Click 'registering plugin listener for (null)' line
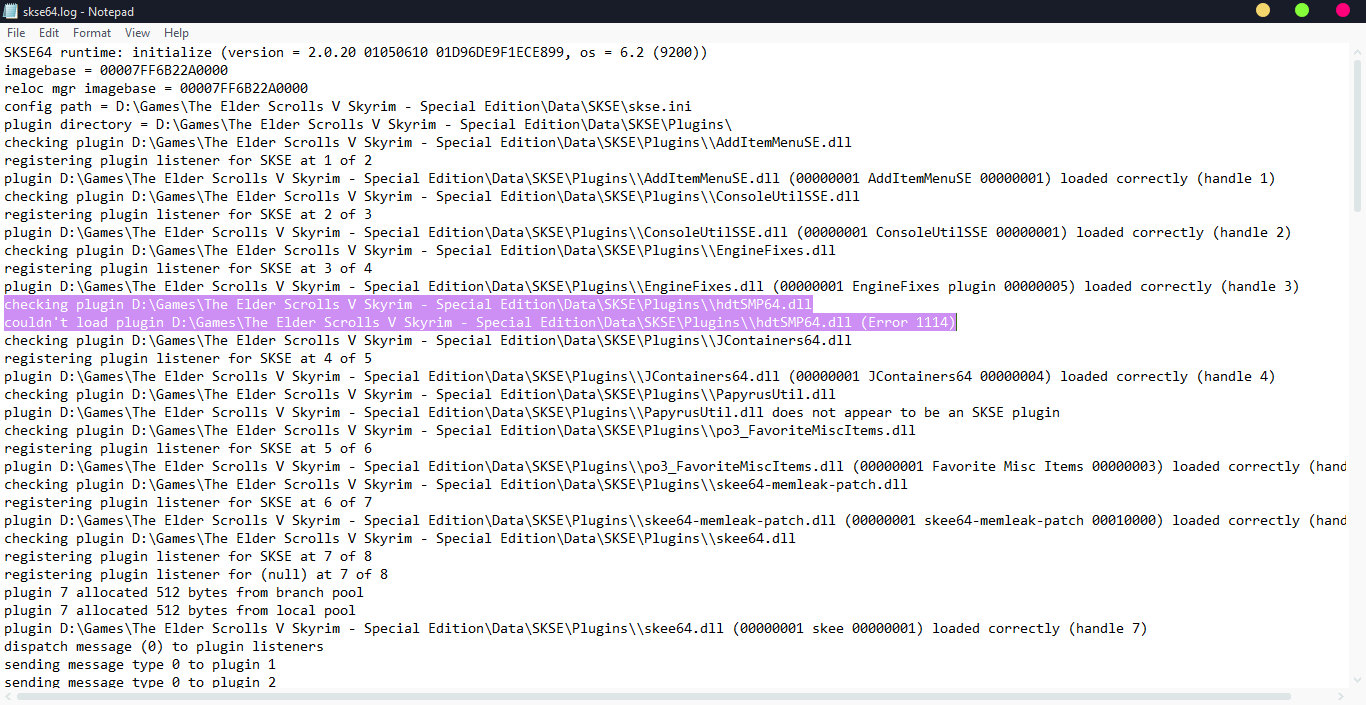 (196, 574)
